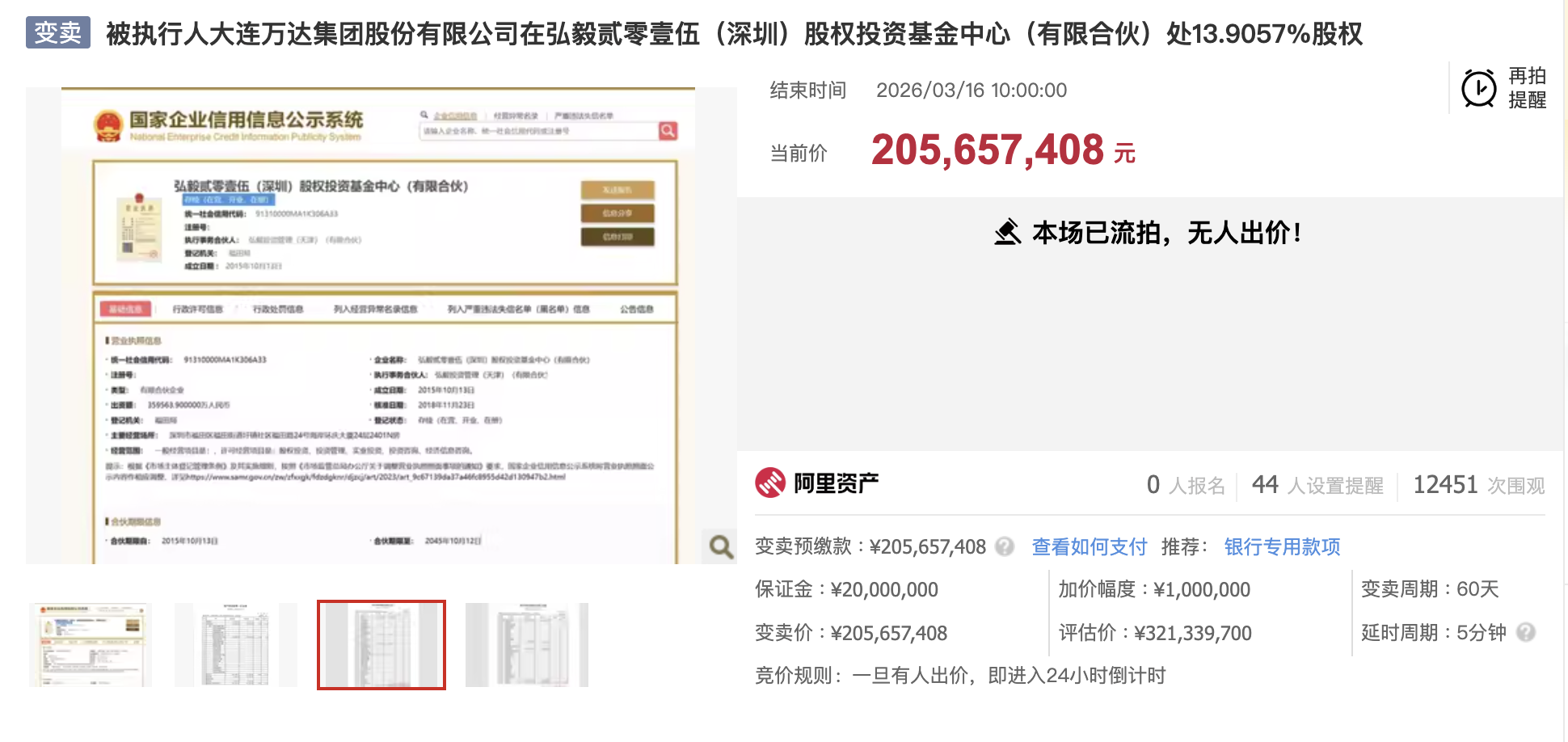Click the red current price 205,657,408

click(987, 151)
